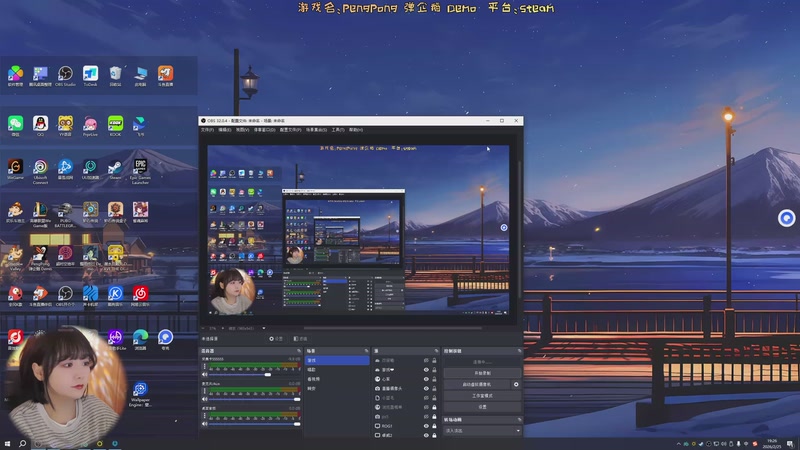Select the Ubisoft Connect desktop icon
The height and width of the screenshot is (450, 800).
coord(40,170)
